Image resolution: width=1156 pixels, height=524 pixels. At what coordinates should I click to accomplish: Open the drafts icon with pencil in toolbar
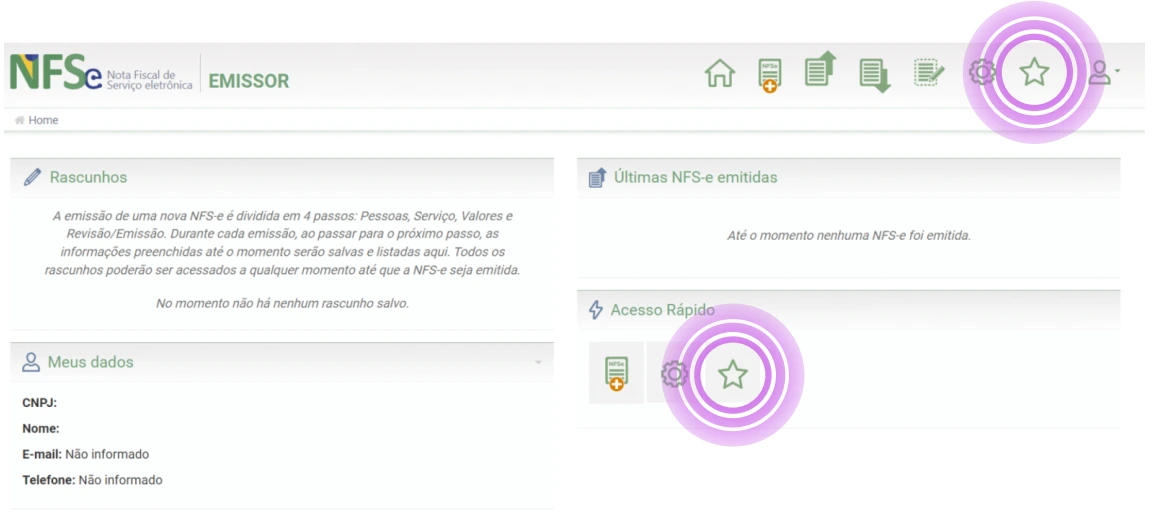coord(929,73)
